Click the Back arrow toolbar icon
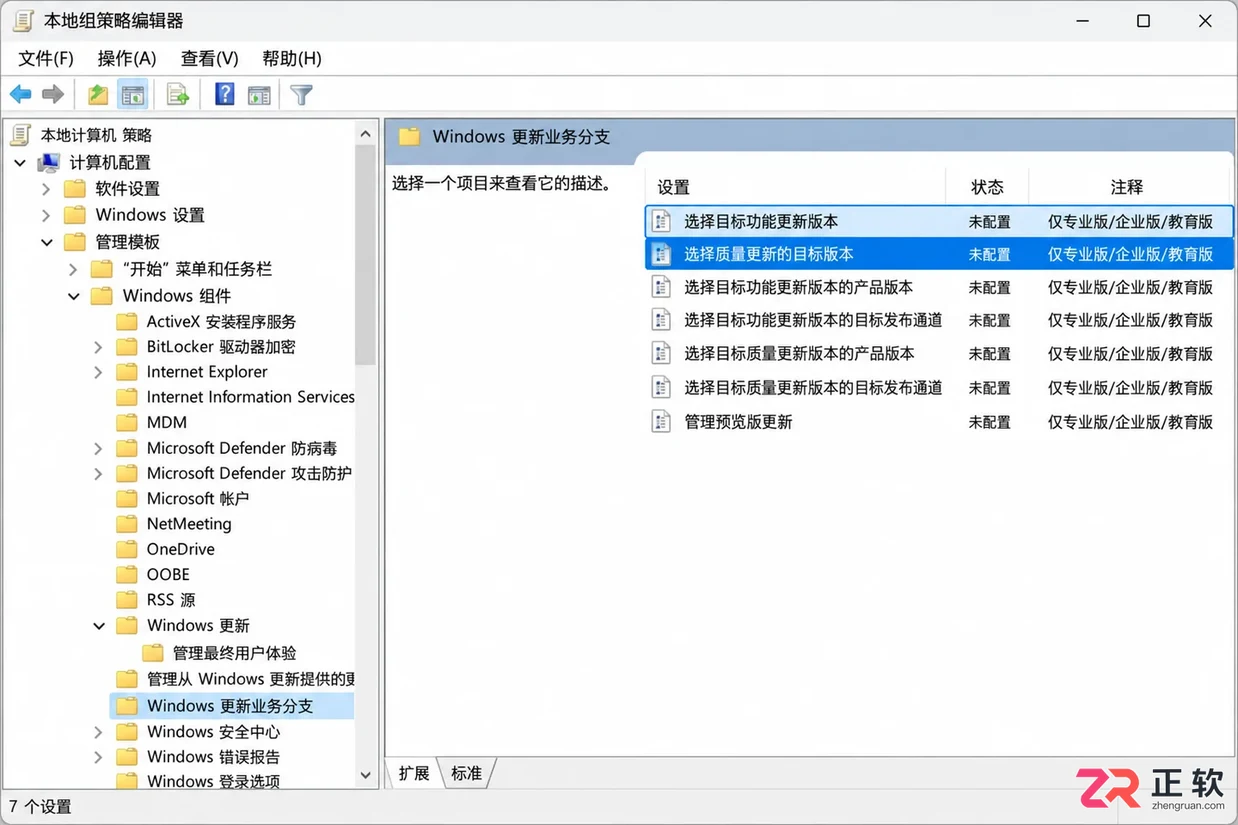 [20, 94]
